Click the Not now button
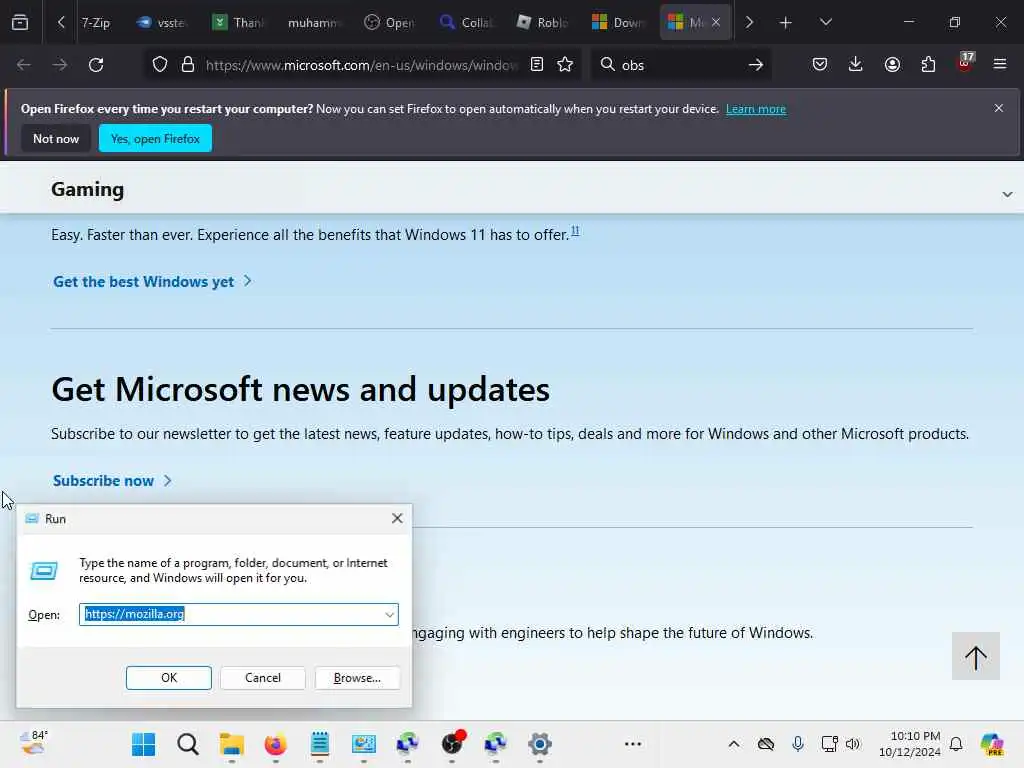Image resolution: width=1024 pixels, height=768 pixels. click(x=56, y=138)
